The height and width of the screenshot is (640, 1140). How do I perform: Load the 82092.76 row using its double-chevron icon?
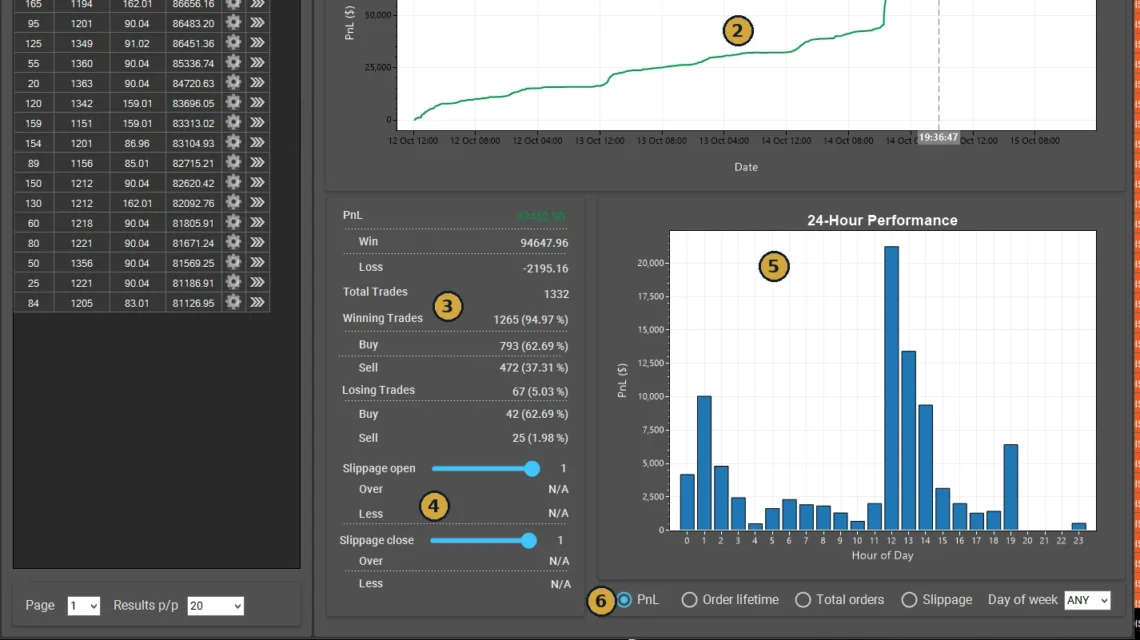257,203
